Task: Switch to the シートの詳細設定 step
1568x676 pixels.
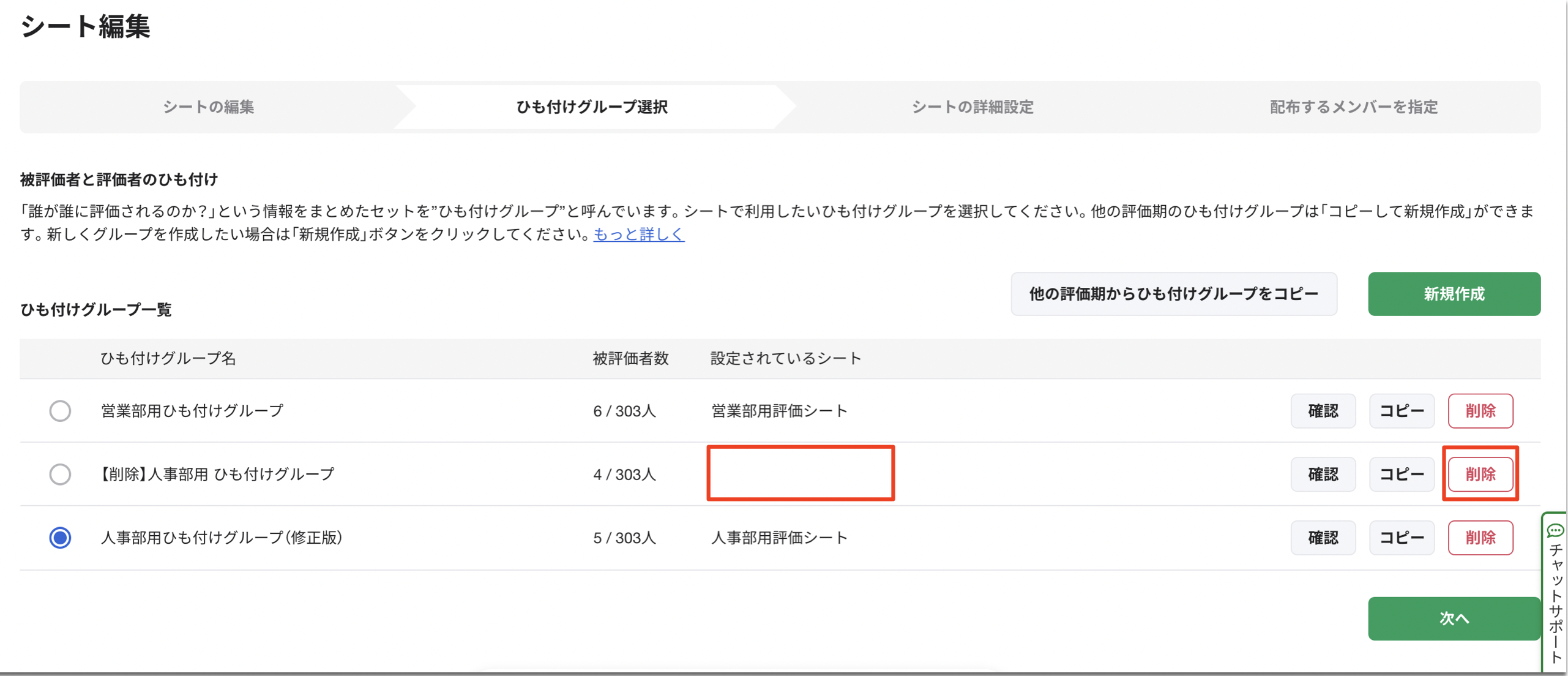Action: coord(972,107)
